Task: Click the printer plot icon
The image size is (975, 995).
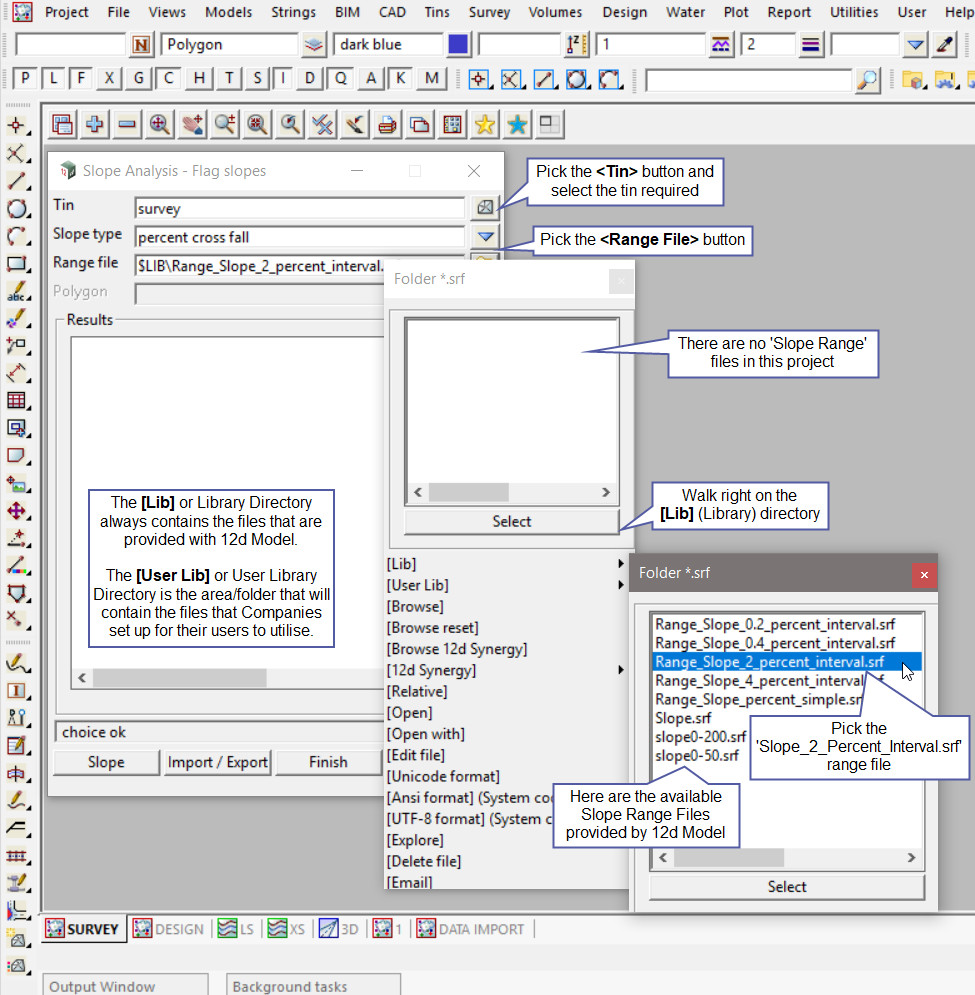Action: (387, 124)
